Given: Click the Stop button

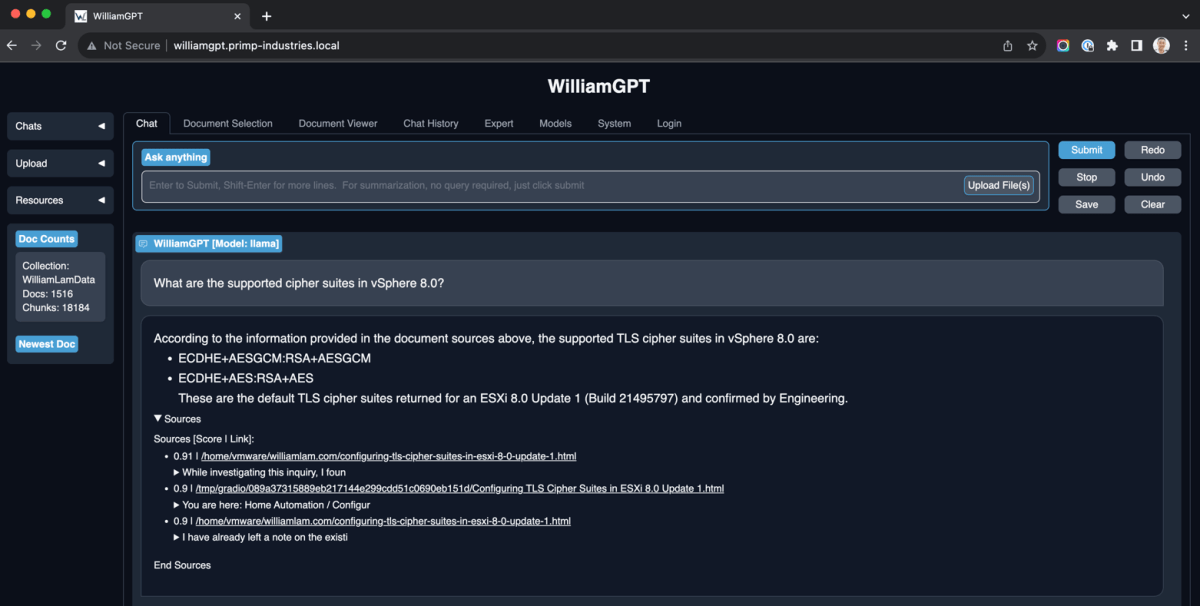Looking at the screenshot, I should click(x=1087, y=177).
